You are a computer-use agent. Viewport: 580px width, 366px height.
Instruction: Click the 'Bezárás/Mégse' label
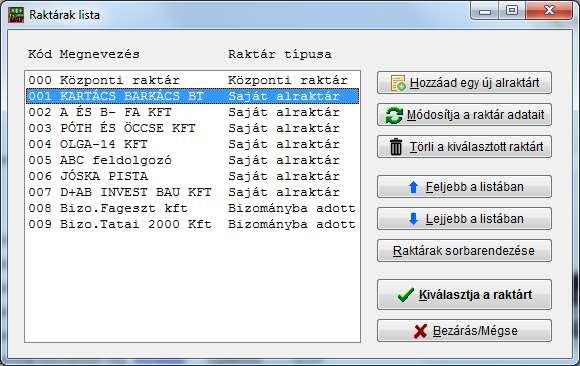[475, 331]
